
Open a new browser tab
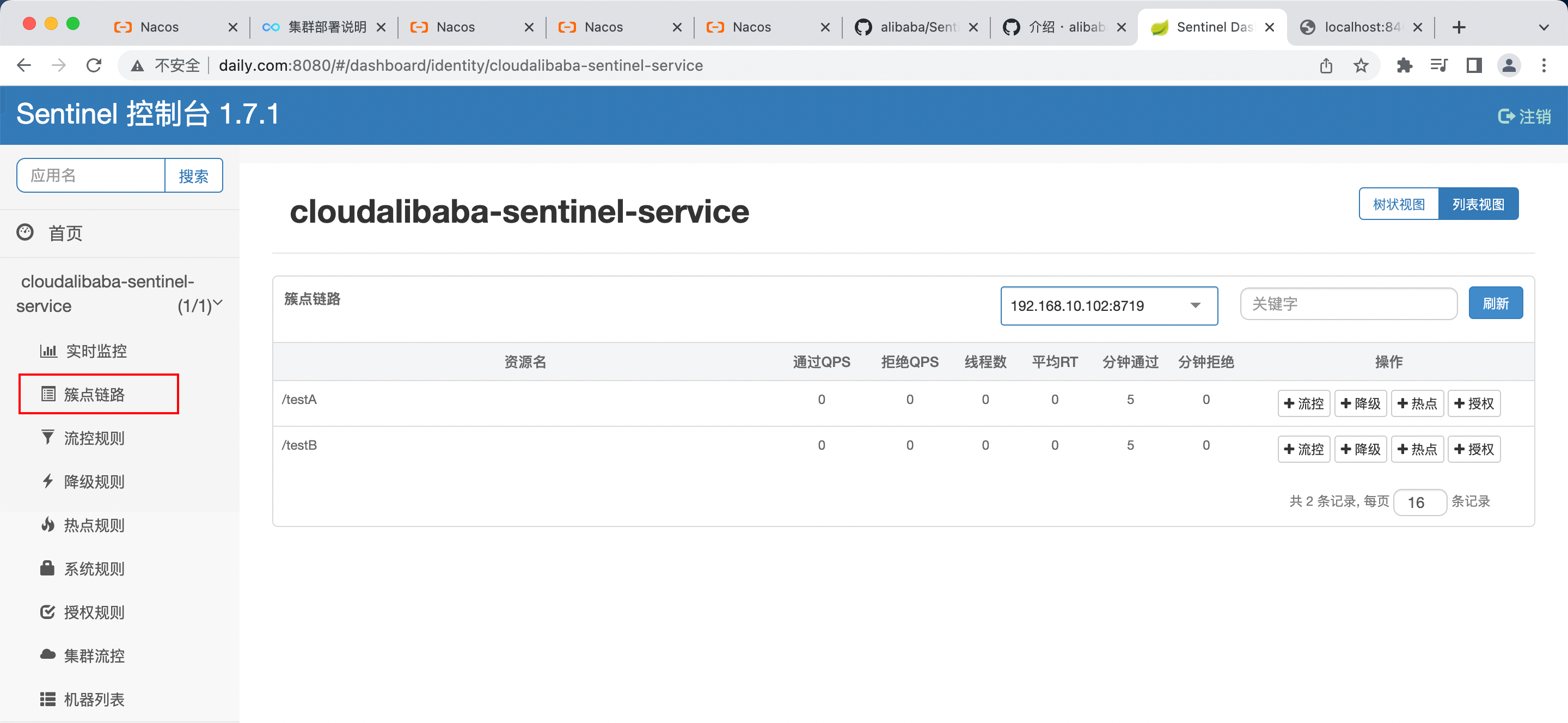[1459, 27]
